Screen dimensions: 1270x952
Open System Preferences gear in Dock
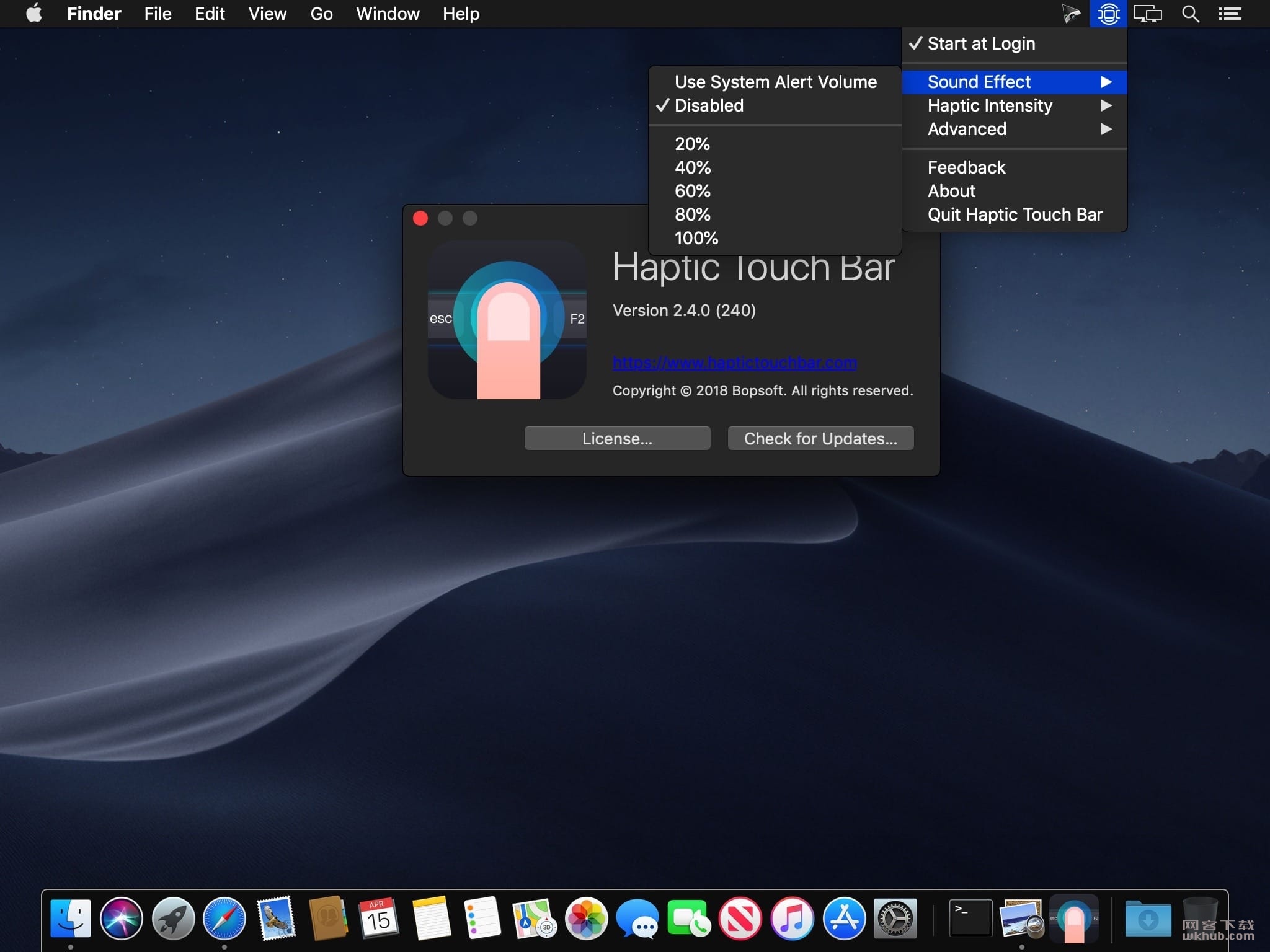[x=895, y=918]
